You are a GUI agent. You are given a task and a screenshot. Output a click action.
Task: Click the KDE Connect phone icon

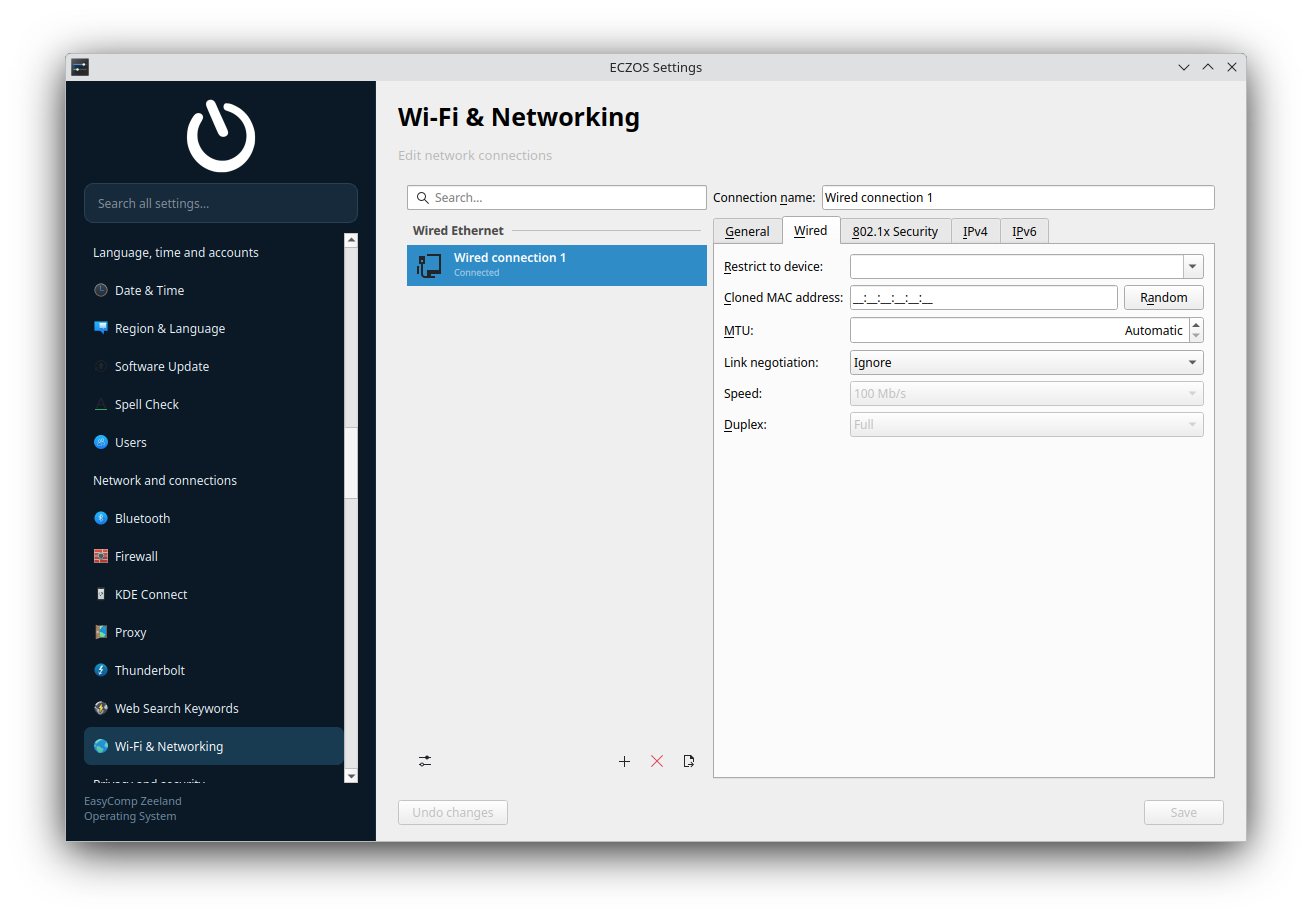click(101, 594)
